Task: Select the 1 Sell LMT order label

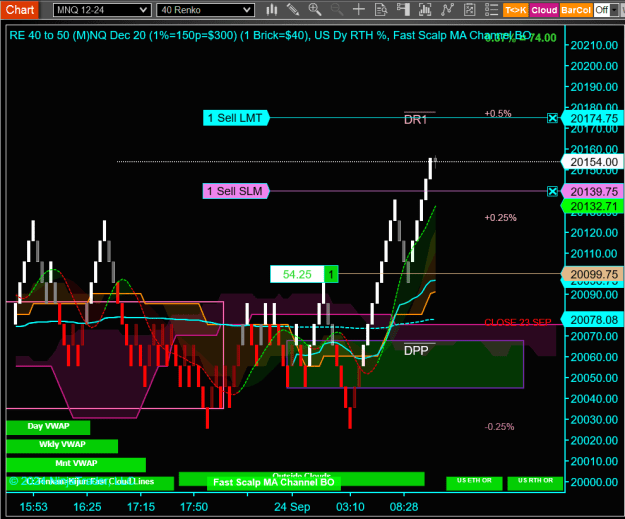Action: [236, 118]
